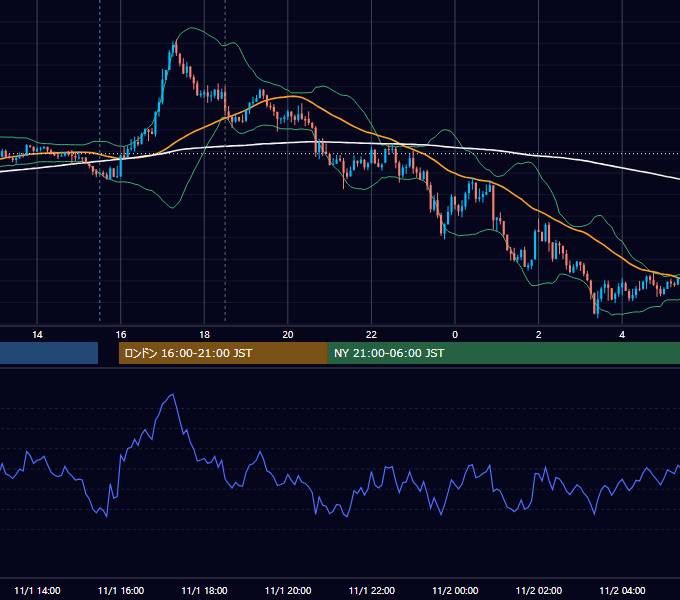Click the 11/1 22:00 date label
Screen dimensions: 680x600
click(x=372, y=590)
